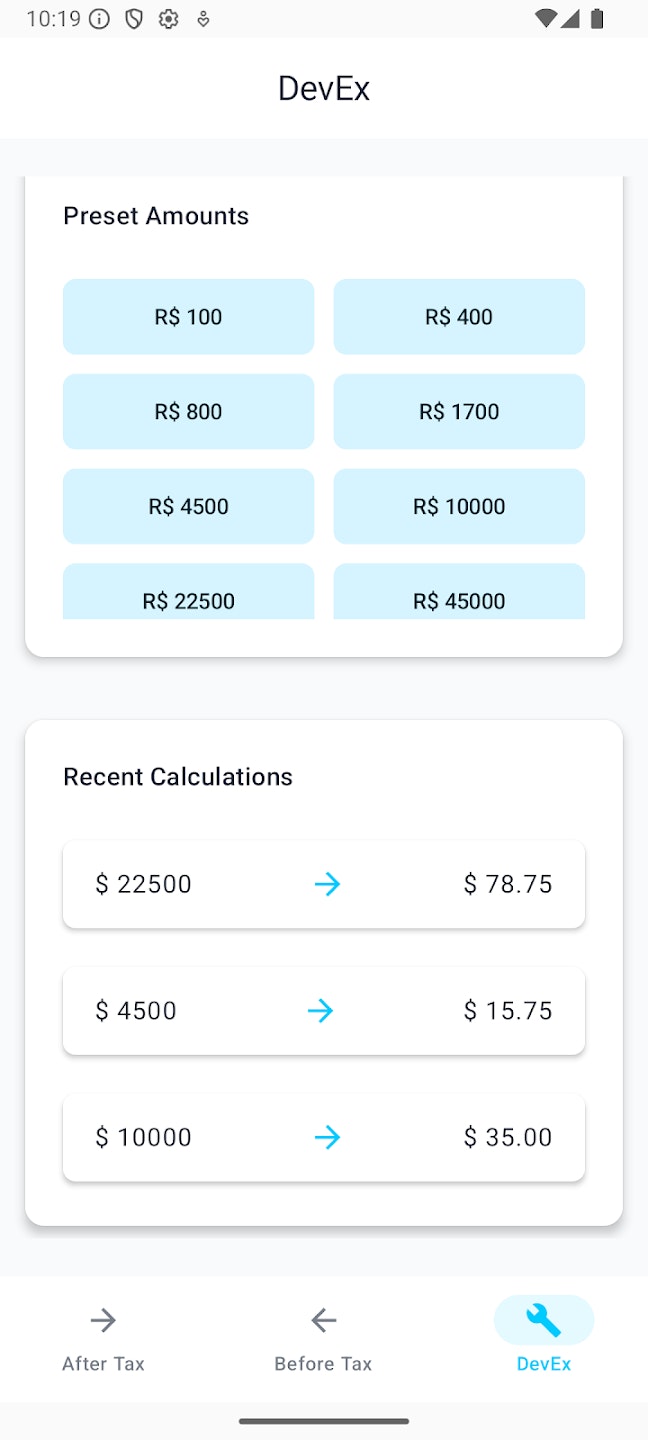Select the R$ 100 preset amount
The width and height of the screenshot is (648, 1440).
188,317
